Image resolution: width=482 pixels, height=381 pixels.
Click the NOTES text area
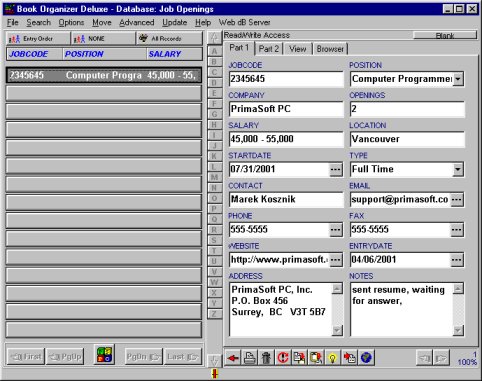click(x=402, y=309)
